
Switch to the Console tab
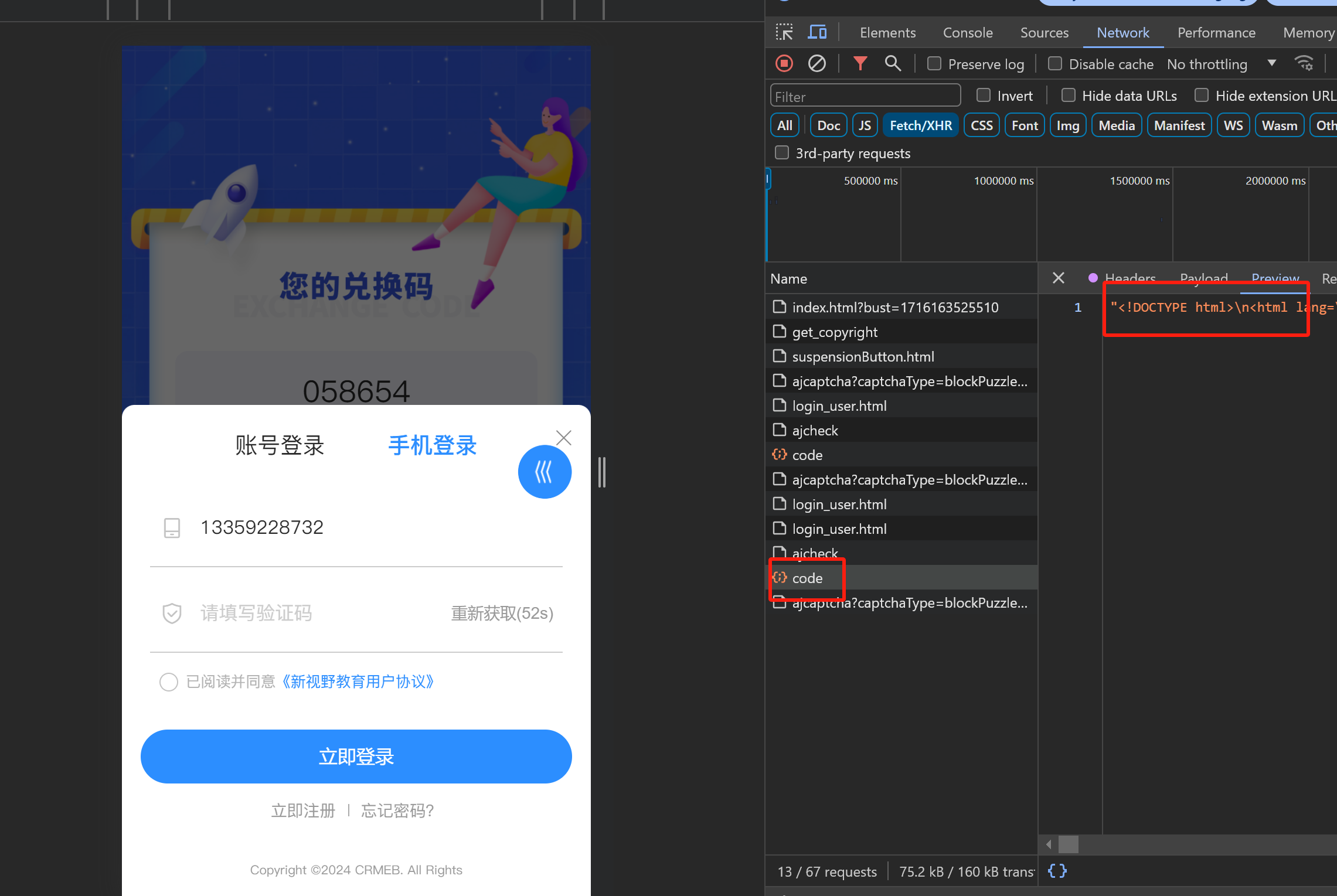[968, 33]
